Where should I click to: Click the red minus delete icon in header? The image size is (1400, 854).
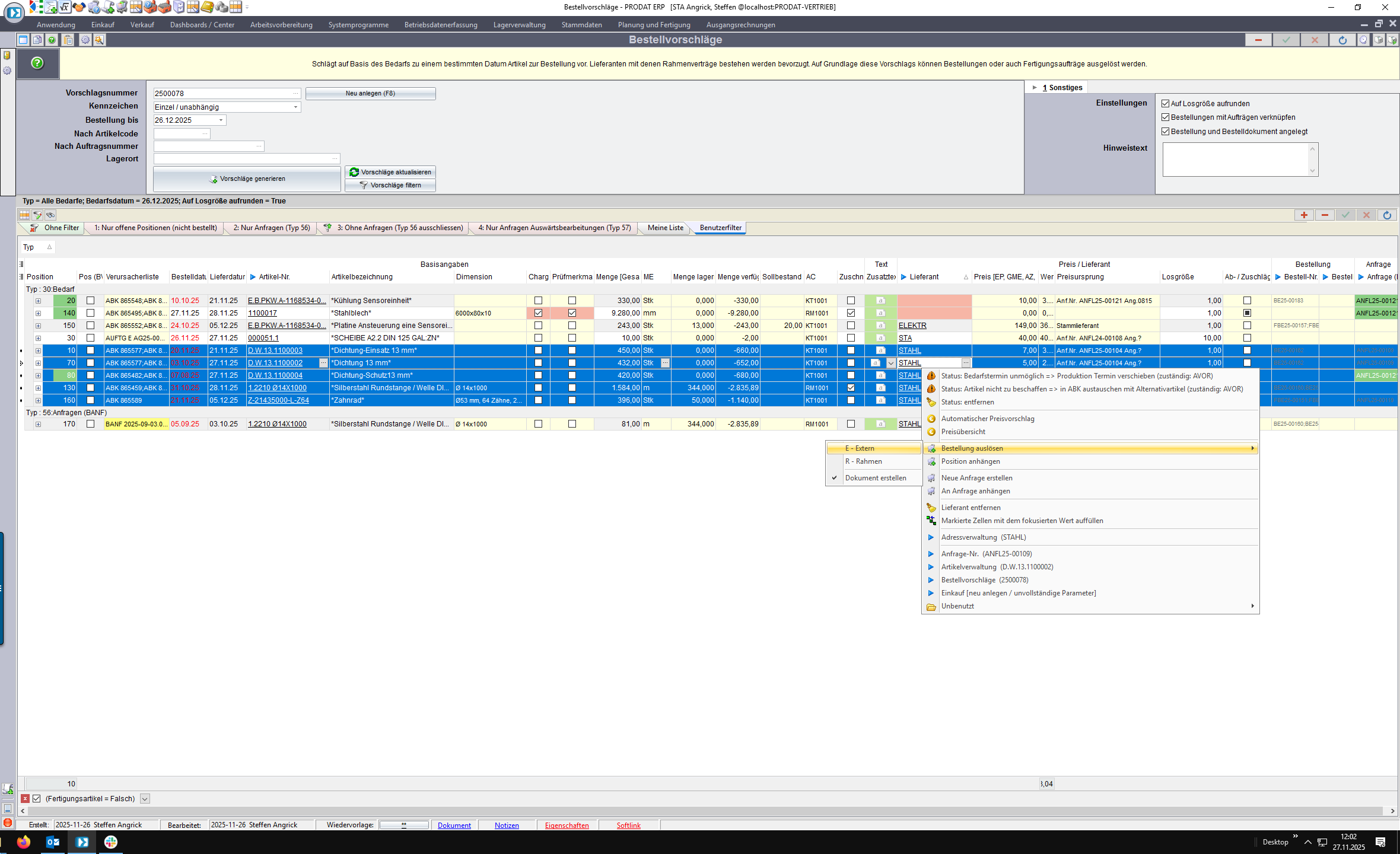coord(1258,40)
